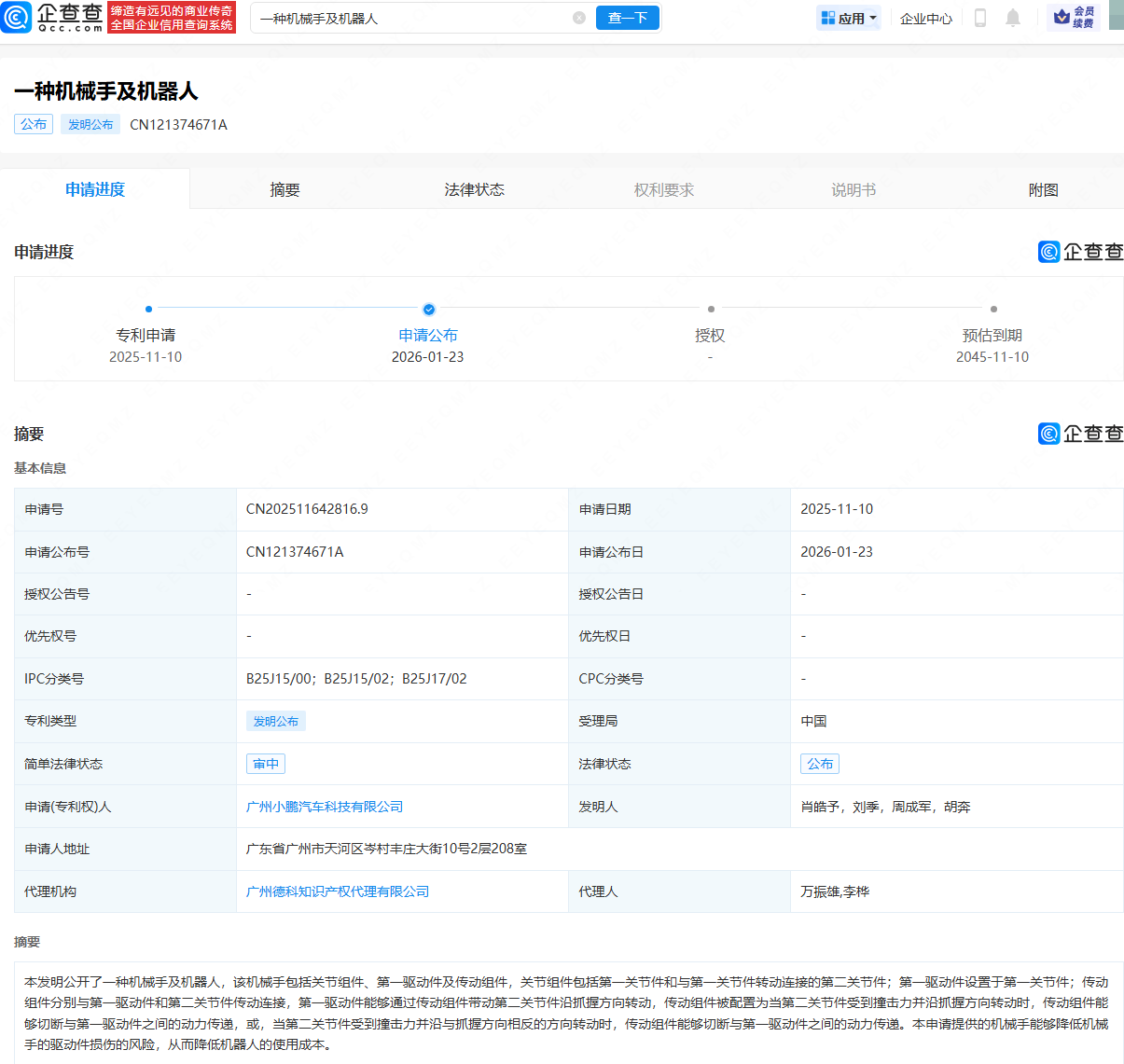This screenshot has height=1064, width=1124.
Task: Click the mobile phone icon in the header
Action: (979, 17)
